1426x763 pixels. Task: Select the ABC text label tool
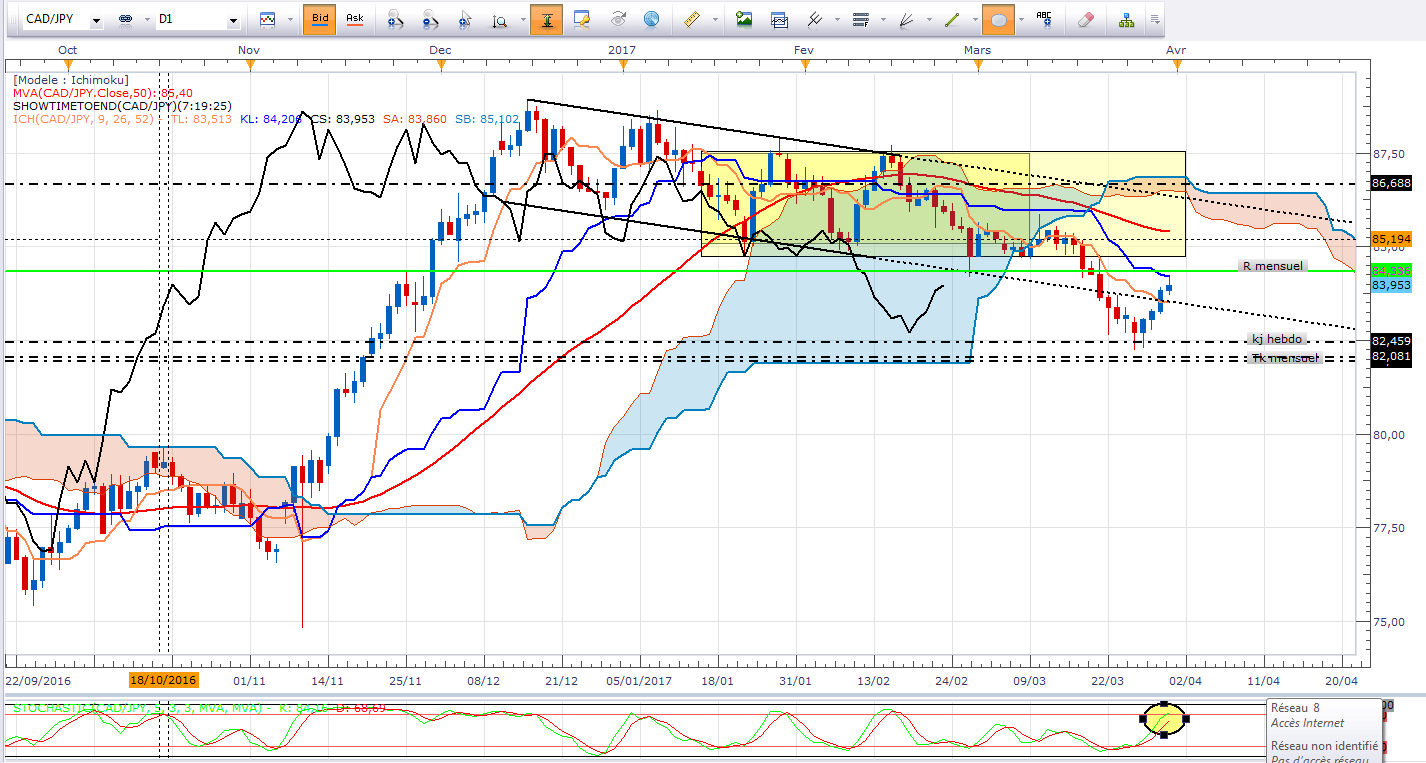click(x=1045, y=20)
